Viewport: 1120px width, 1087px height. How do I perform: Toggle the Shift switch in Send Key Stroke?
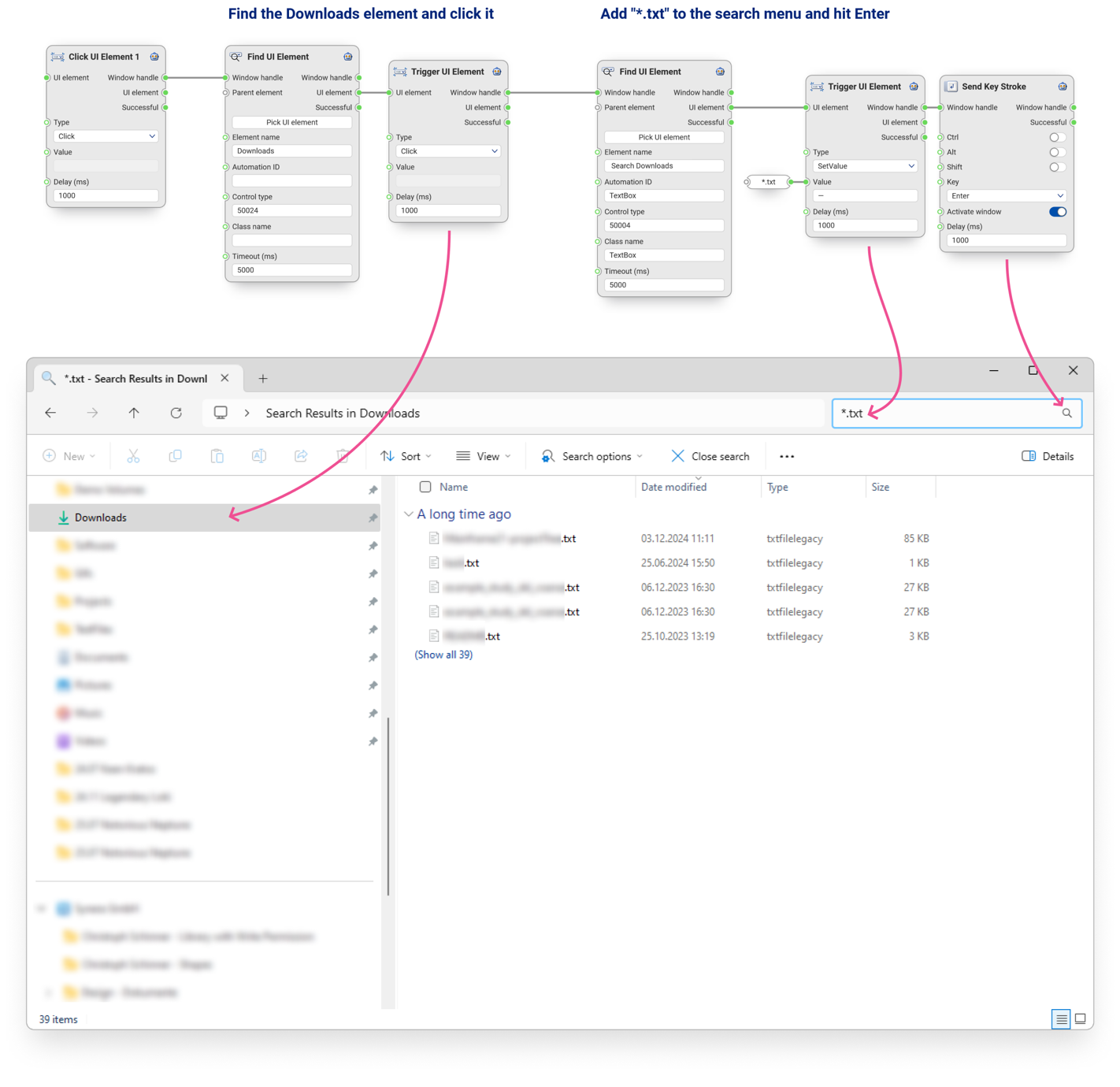pyautogui.click(x=1057, y=167)
